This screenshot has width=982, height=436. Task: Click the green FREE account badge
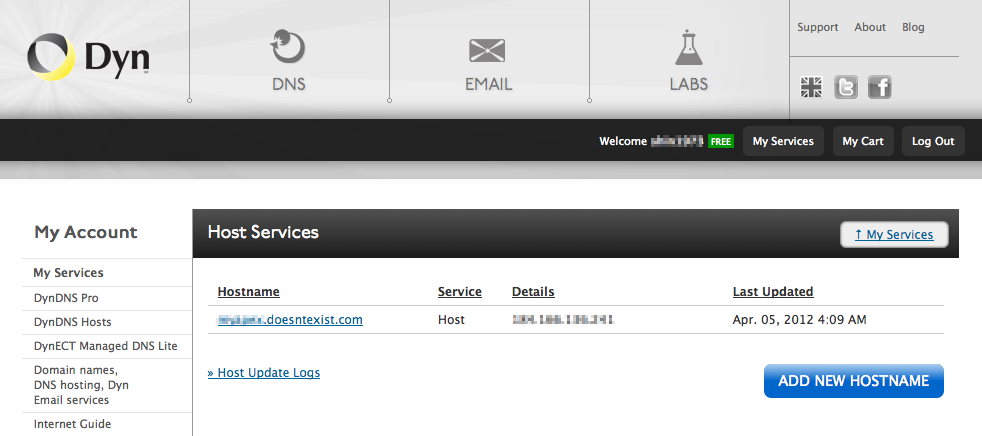(721, 142)
